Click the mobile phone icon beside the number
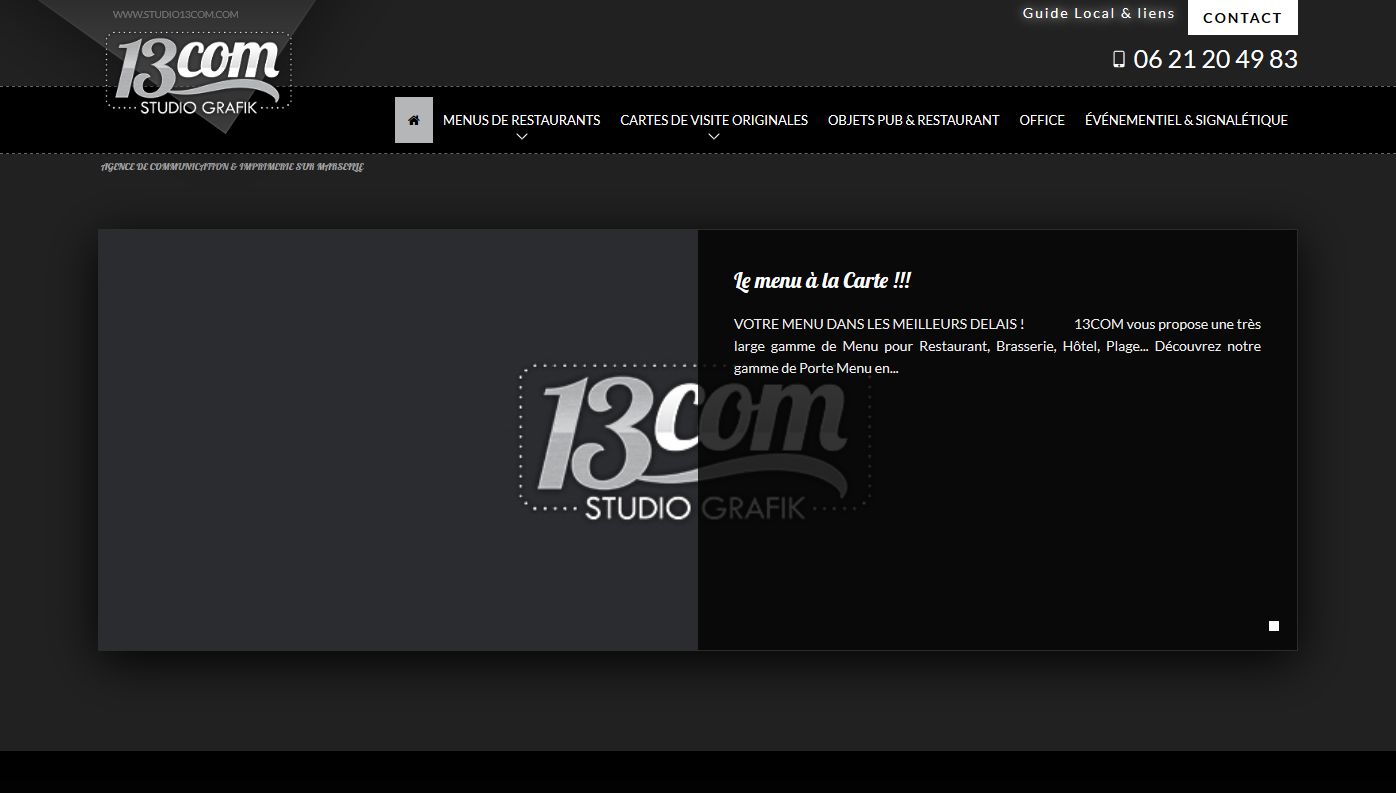1396x793 pixels. pos(1118,60)
